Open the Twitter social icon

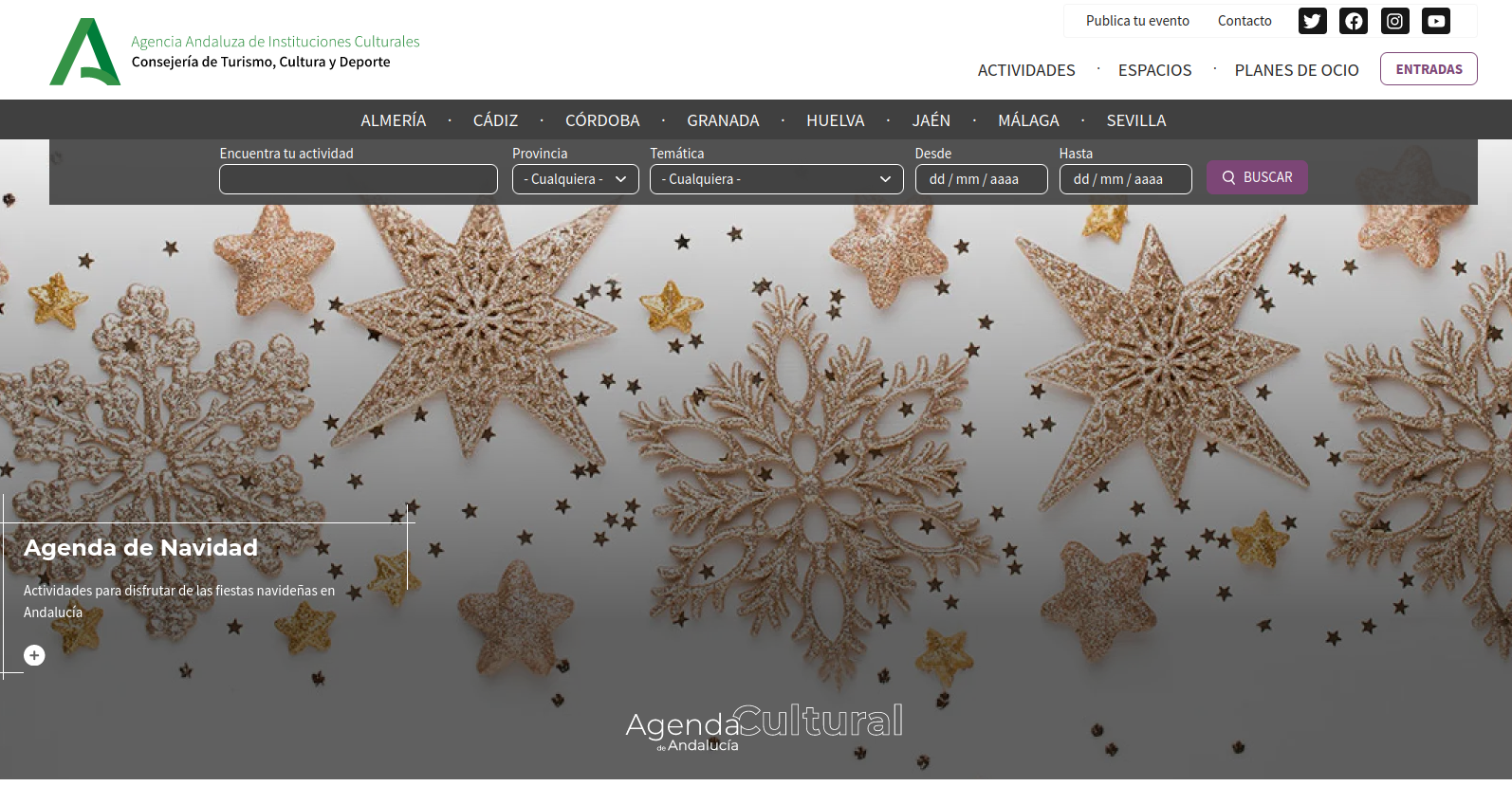[1312, 21]
